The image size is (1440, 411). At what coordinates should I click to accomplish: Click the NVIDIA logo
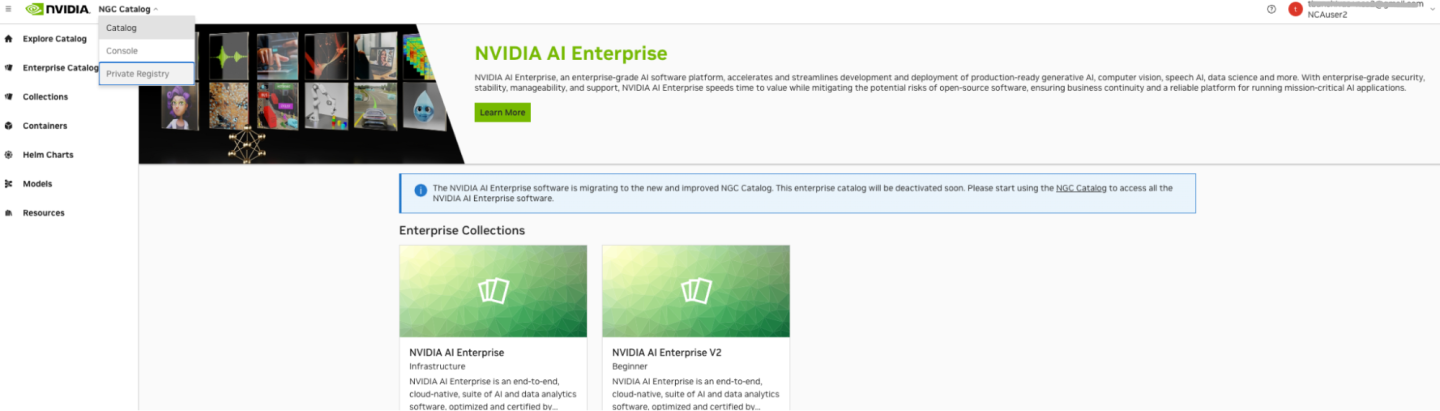coord(57,9)
